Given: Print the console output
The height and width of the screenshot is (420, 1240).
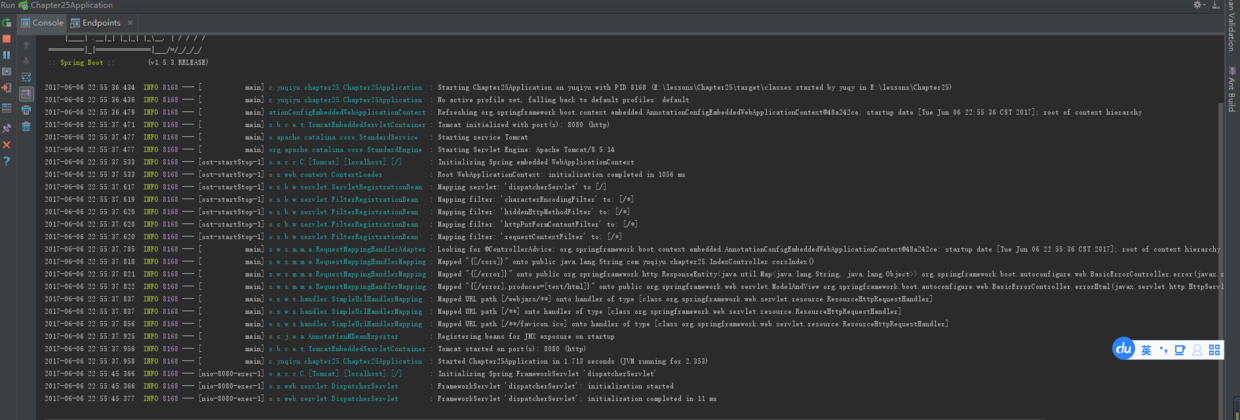Looking at the screenshot, I should pyautogui.click(x=26, y=109).
